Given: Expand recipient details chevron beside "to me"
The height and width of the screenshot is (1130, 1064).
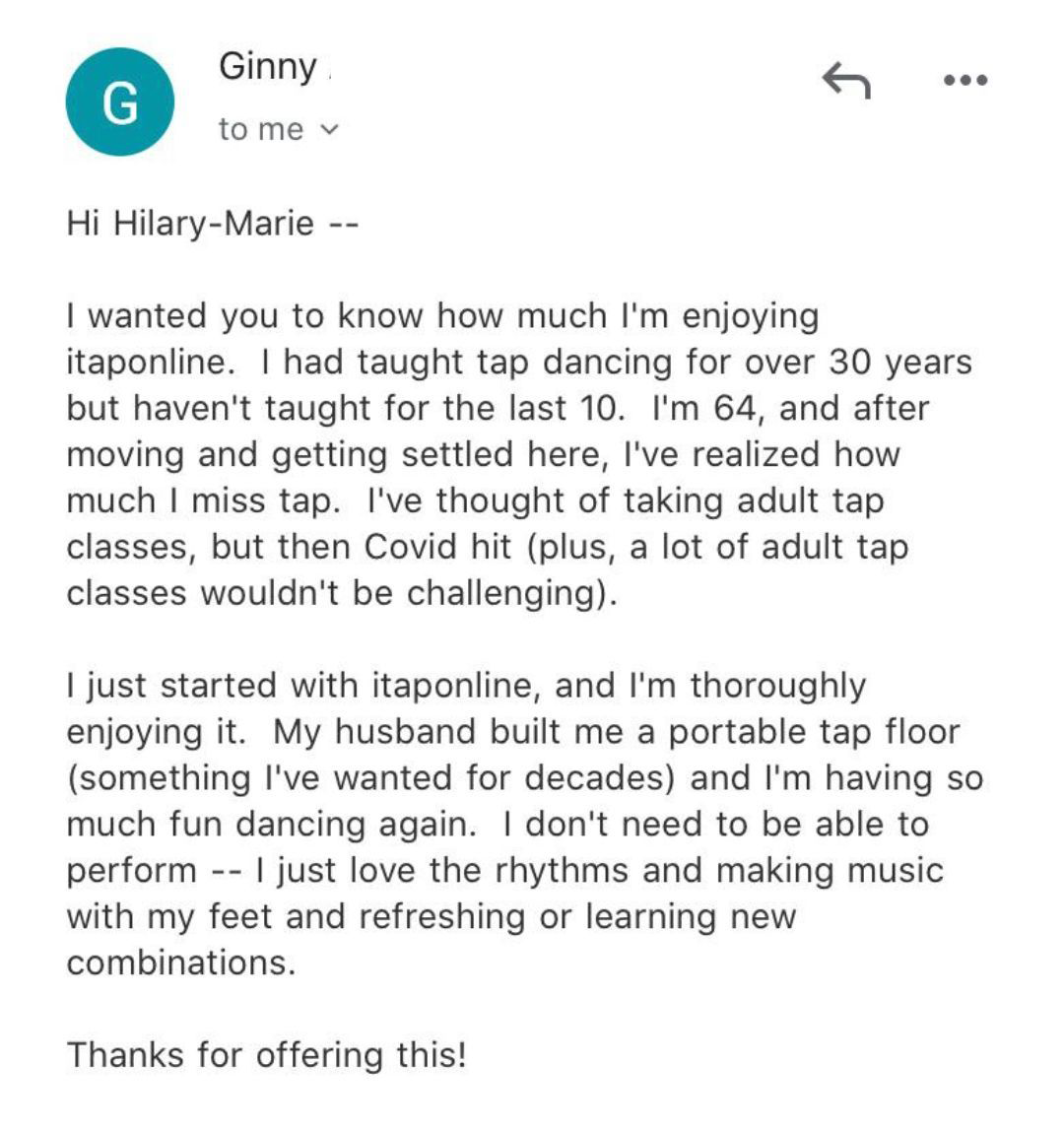Looking at the screenshot, I should [x=330, y=129].
